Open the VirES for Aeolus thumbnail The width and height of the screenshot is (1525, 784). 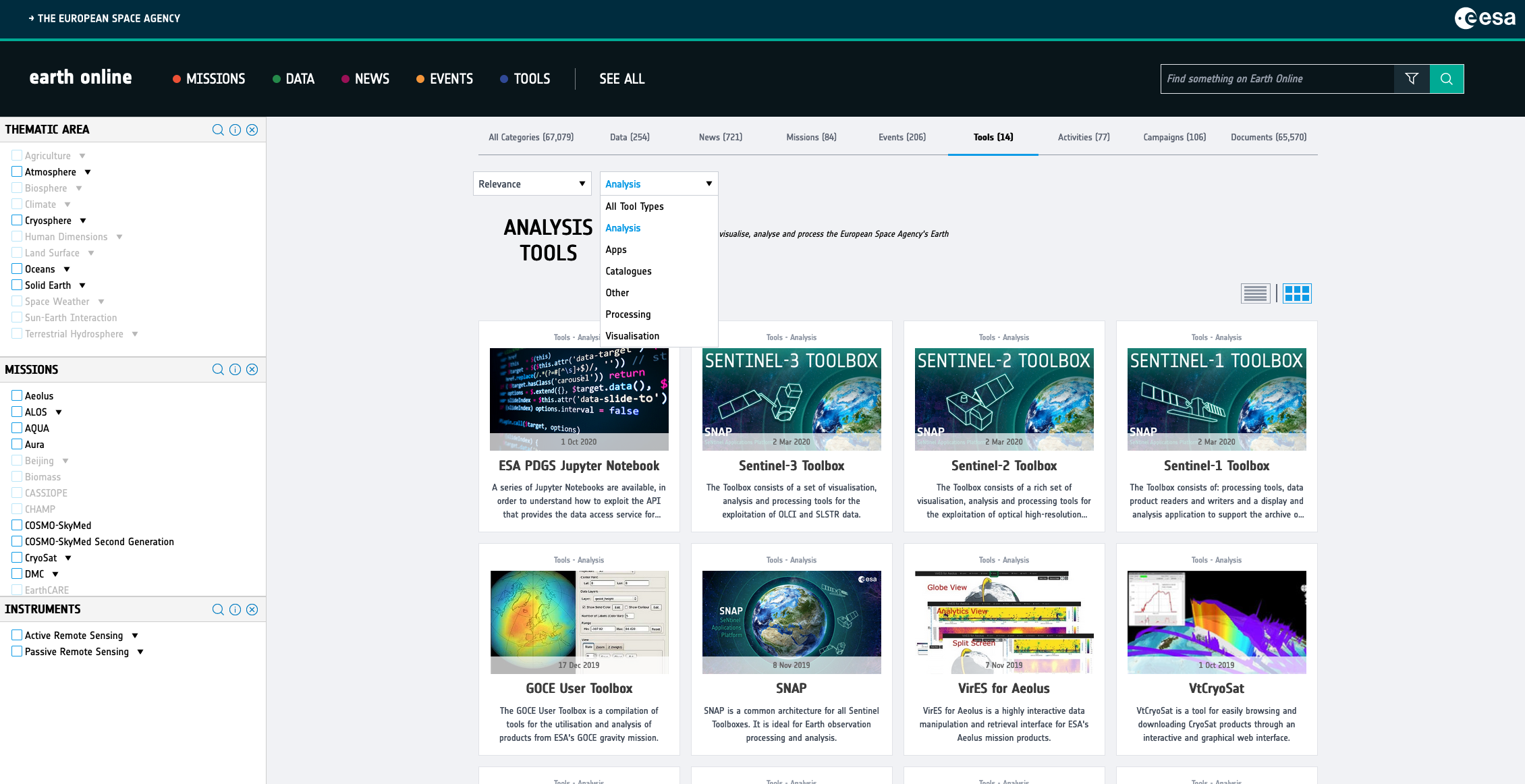coord(1004,622)
